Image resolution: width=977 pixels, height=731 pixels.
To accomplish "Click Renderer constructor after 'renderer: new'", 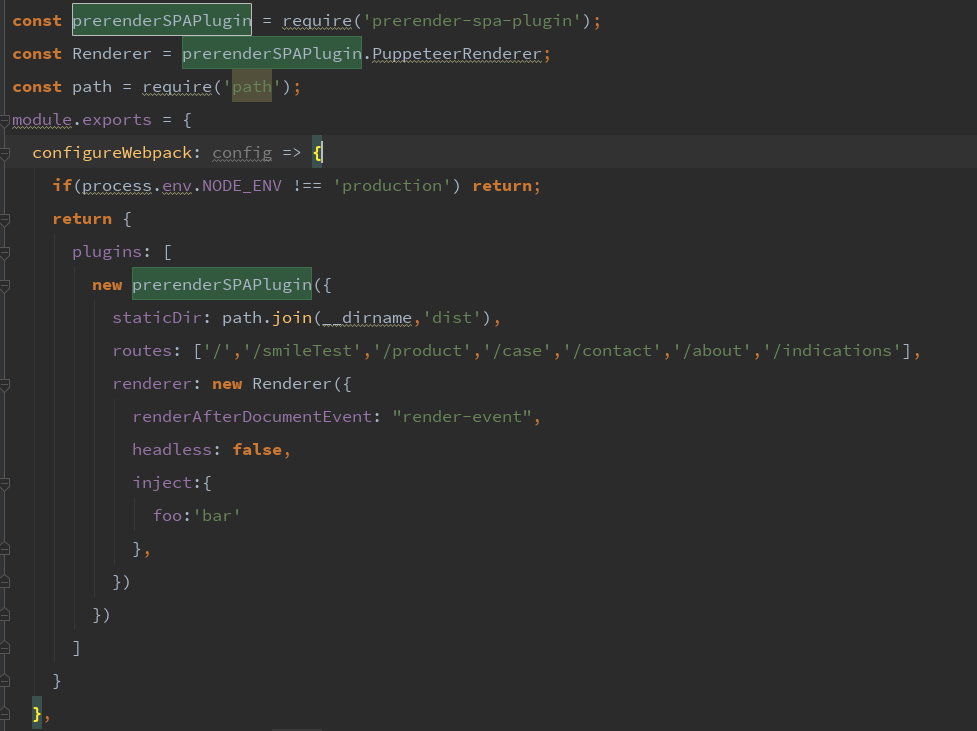I will coord(292,384).
